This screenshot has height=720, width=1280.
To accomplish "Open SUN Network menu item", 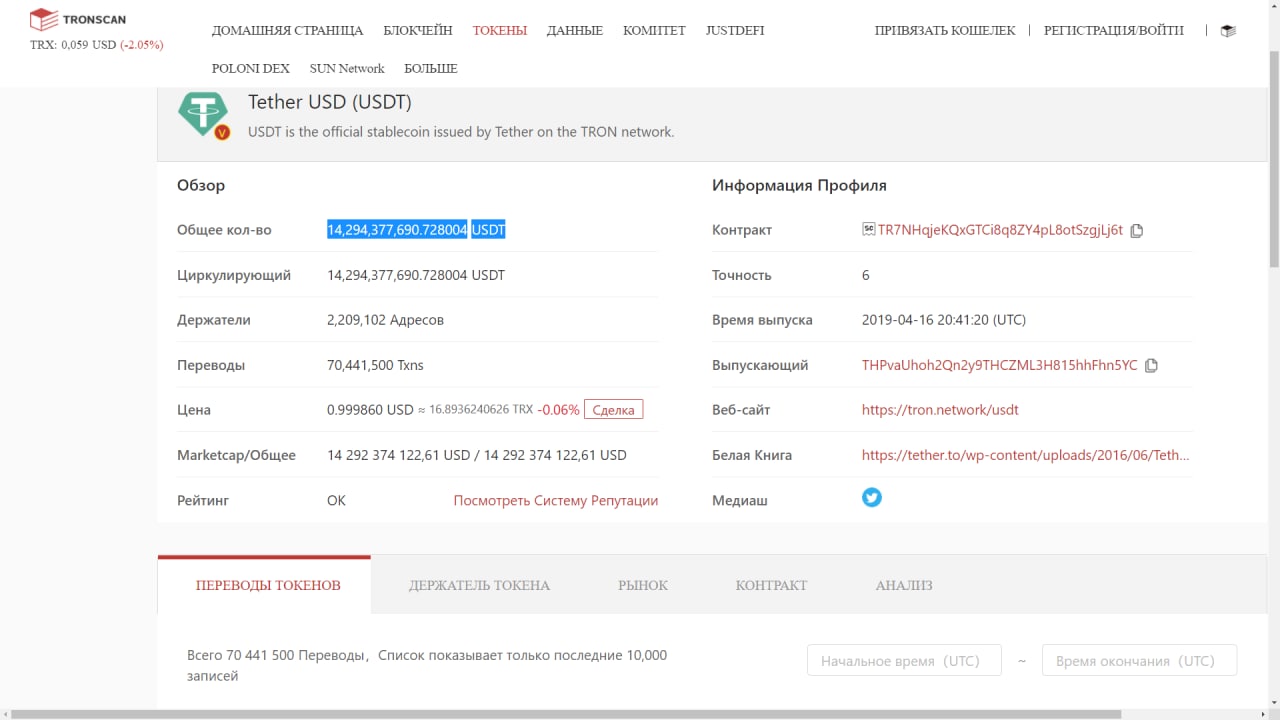I will click(x=347, y=69).
